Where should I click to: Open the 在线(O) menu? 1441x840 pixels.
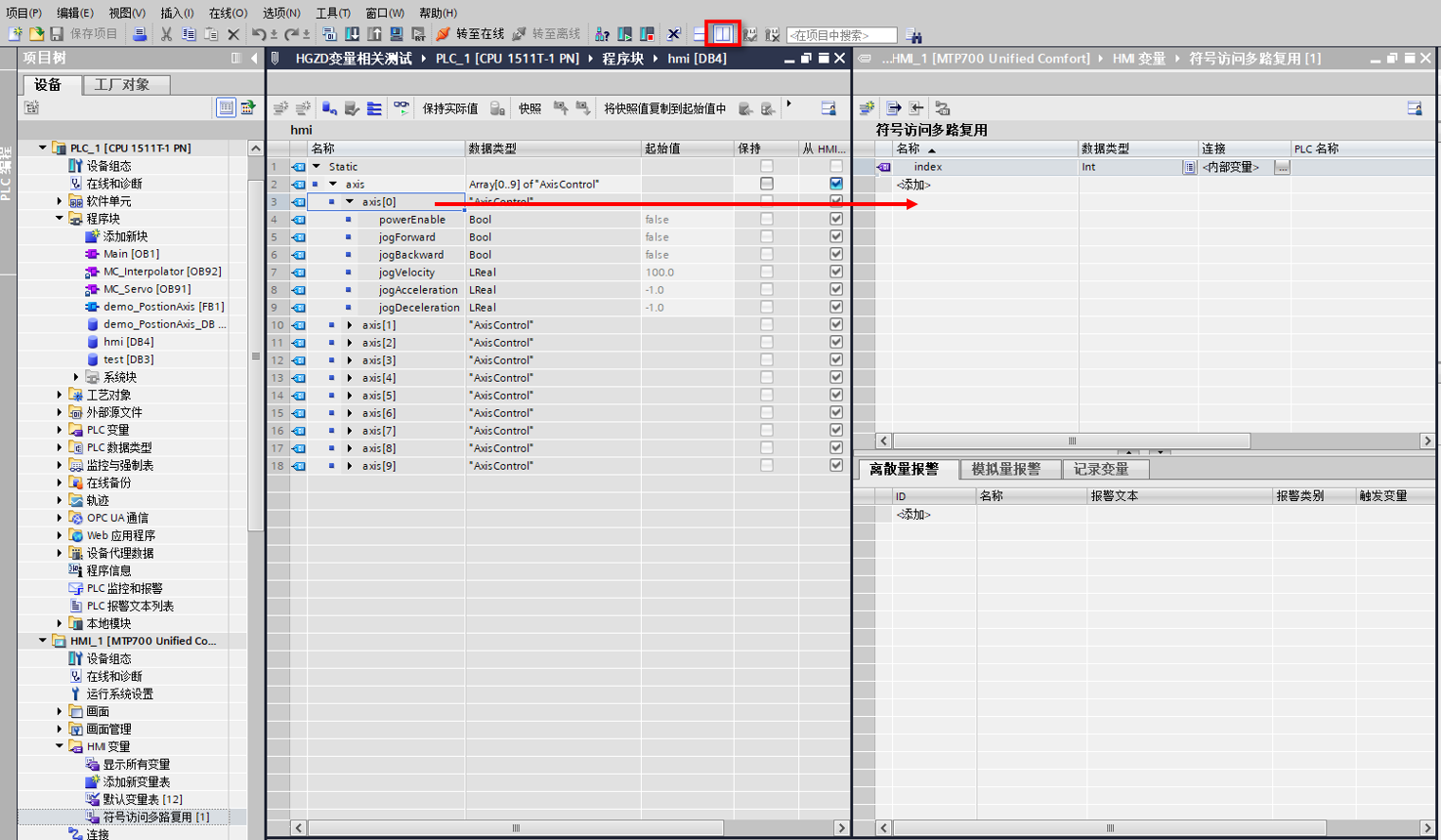pos(228,13)
